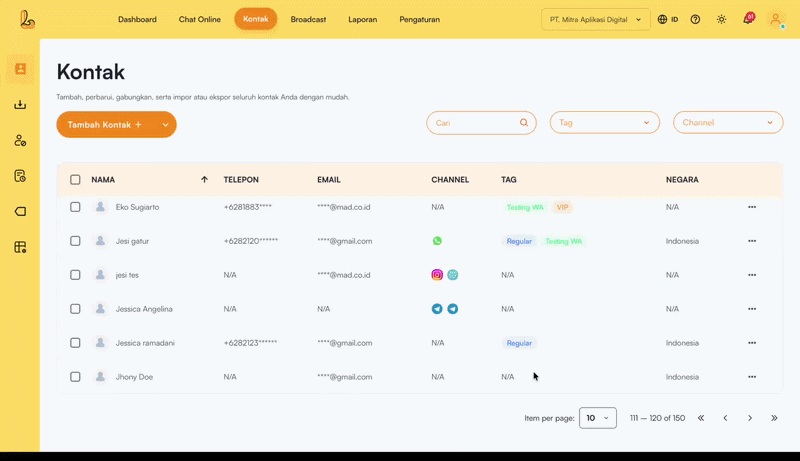The image size is (800, 461).
Task: Change items per page dropdown
Action: (597, 418)
